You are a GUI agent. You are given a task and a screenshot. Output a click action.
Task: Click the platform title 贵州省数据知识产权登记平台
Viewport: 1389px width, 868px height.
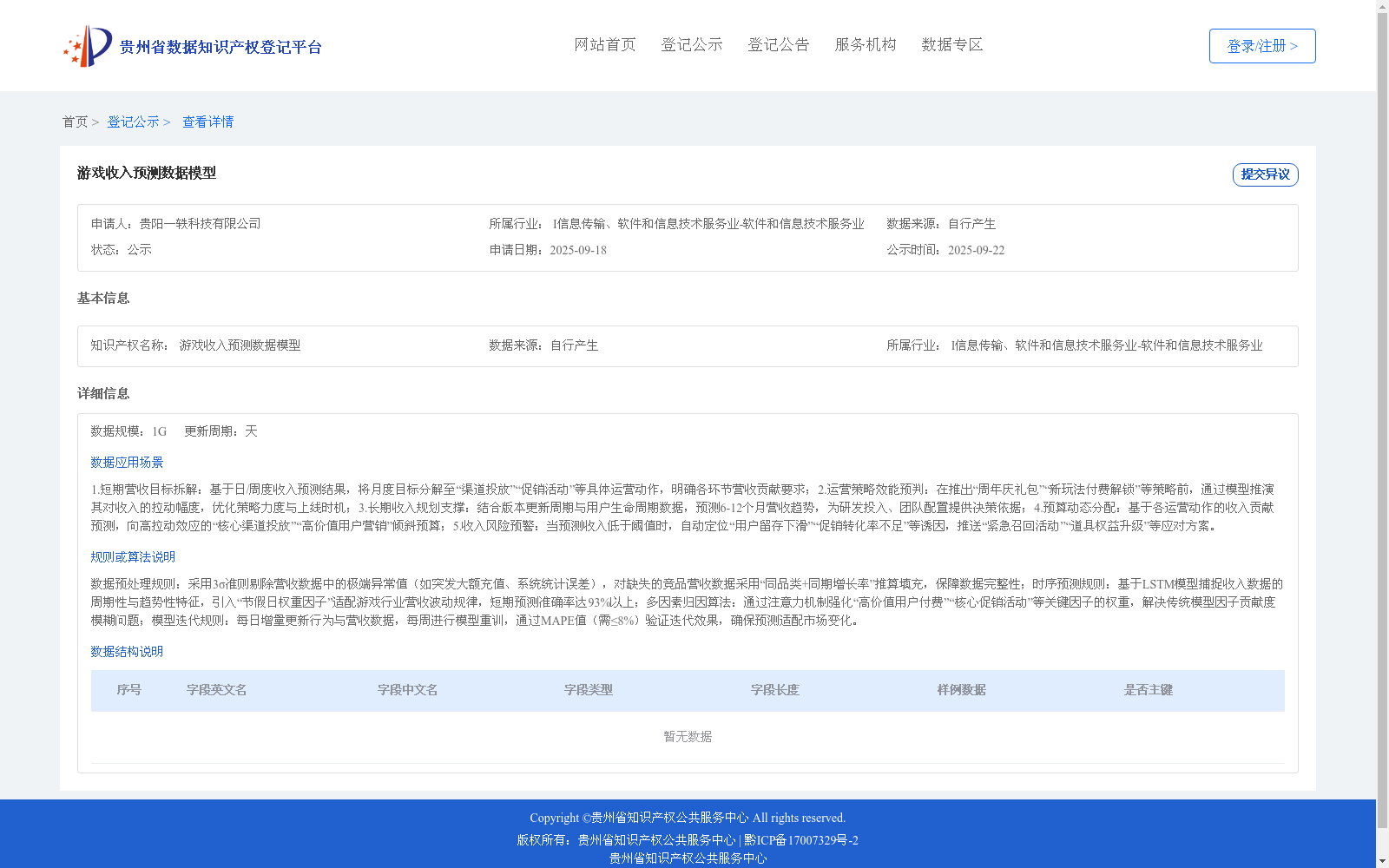[x=221, y=47]
